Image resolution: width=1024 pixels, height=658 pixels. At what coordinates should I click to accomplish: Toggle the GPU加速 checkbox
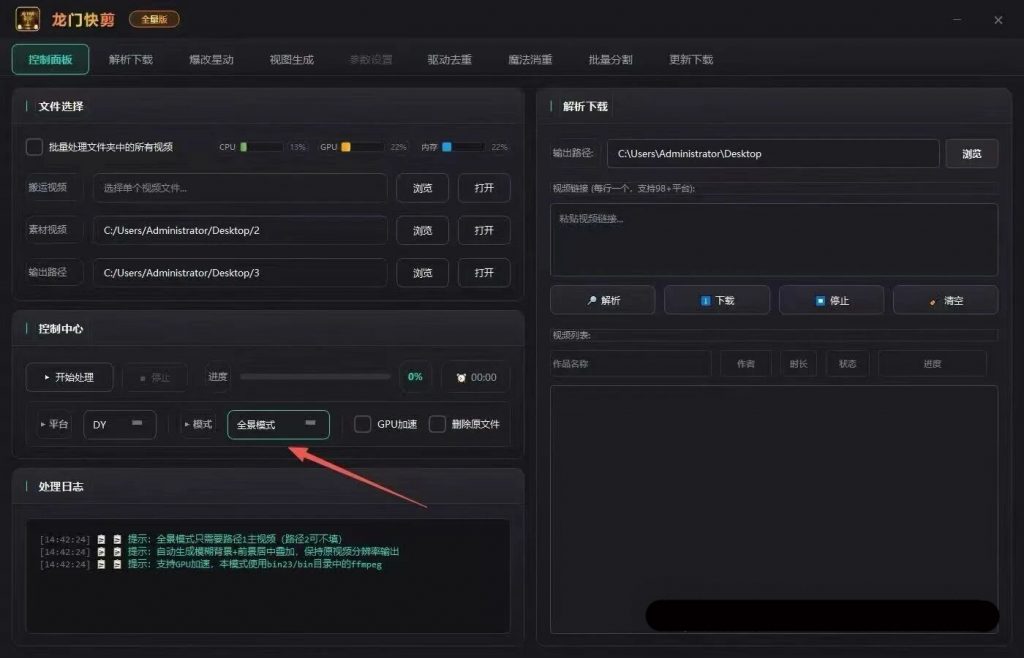[x=363, y=424]
